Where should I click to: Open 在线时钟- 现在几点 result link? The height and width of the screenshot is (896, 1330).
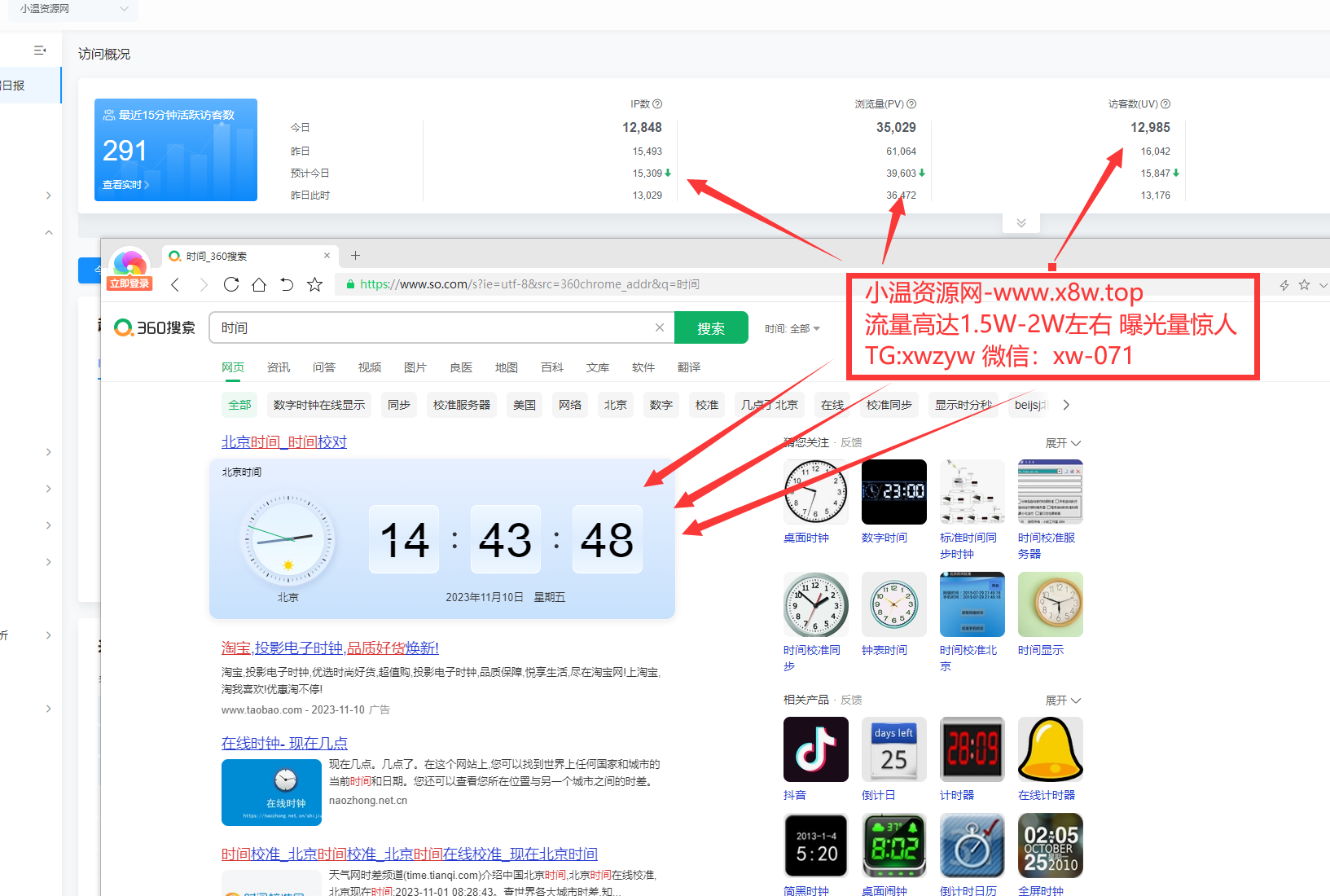click(284, 744)
